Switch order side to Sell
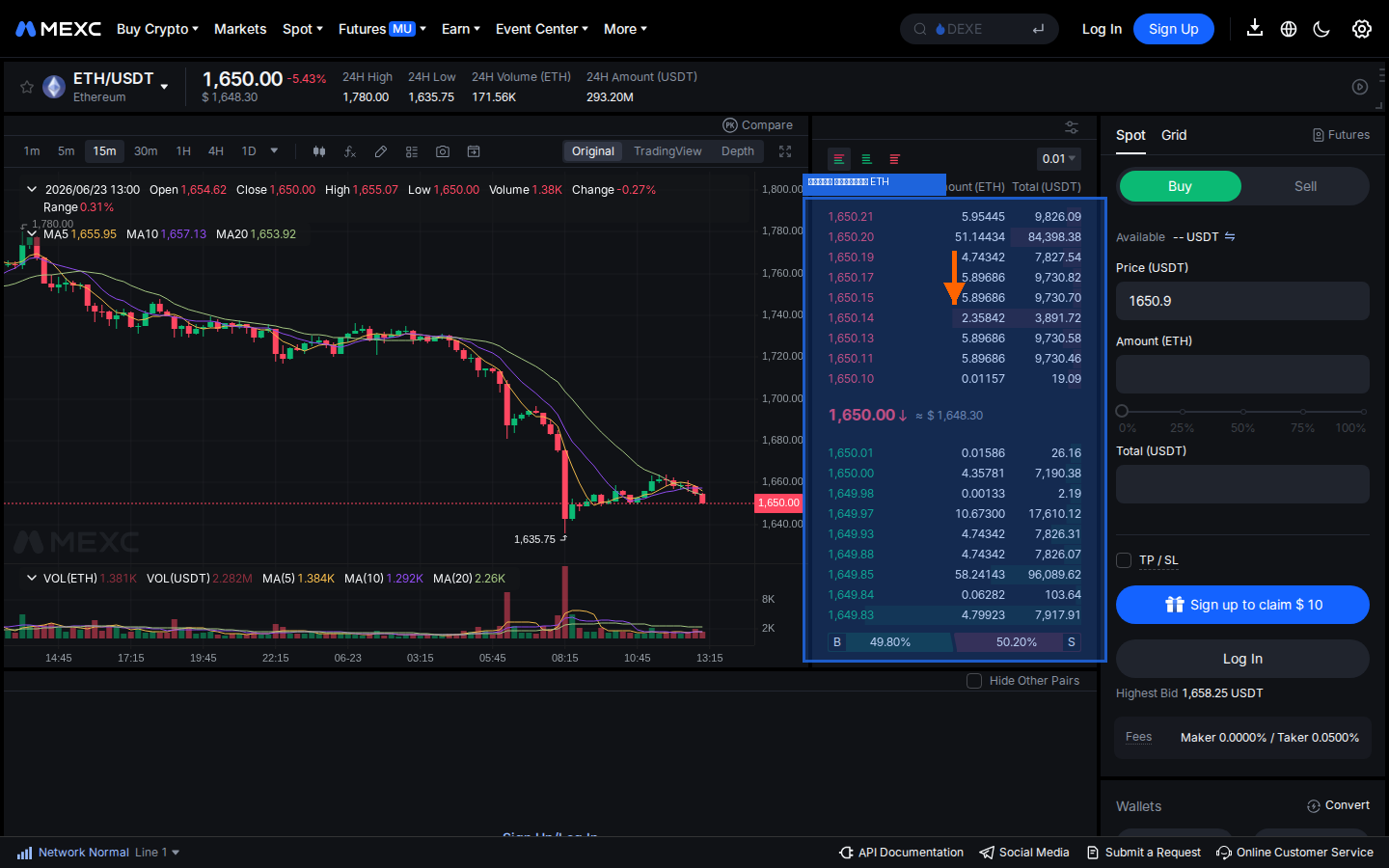Image resolution: width=1389 pixels, height=868 pixels. point(1305,186)
